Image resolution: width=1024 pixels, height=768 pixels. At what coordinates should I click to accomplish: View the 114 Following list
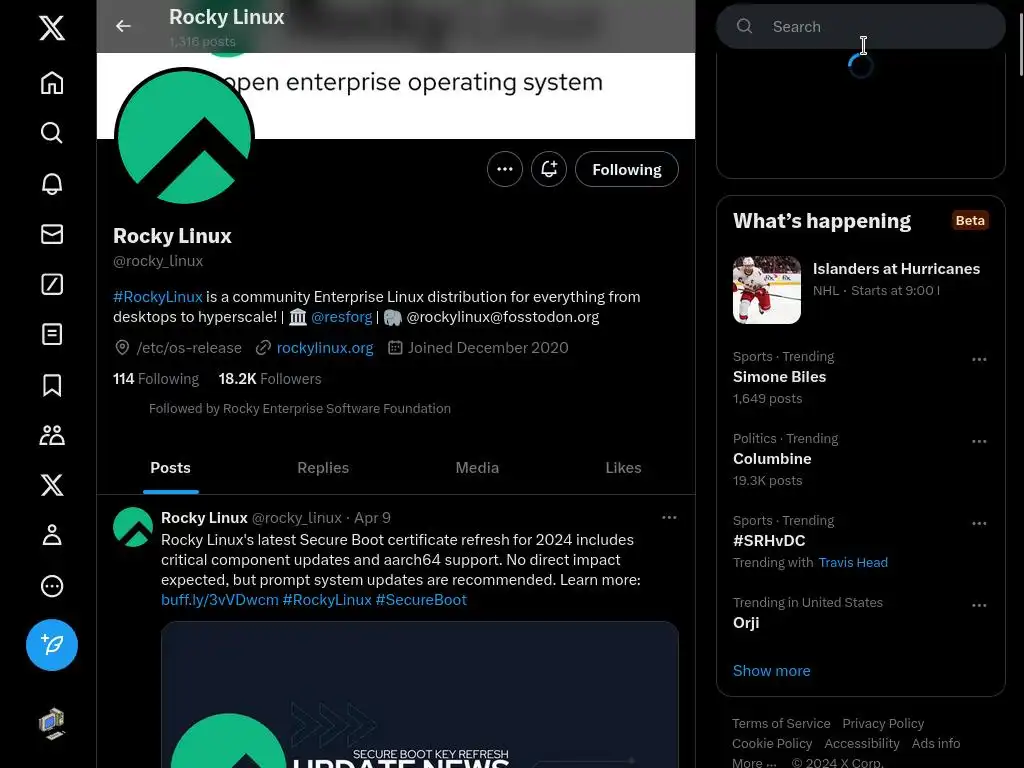coord(156,379)
